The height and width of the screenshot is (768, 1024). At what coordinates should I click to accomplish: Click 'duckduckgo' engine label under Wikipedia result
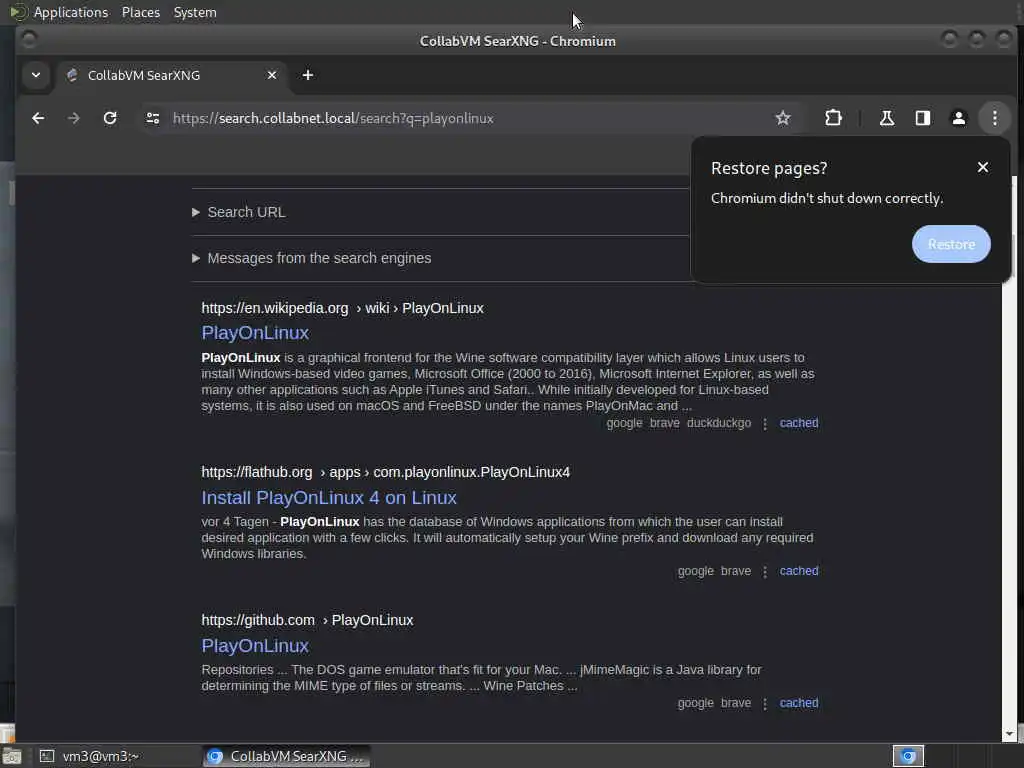tap(718, 423)
